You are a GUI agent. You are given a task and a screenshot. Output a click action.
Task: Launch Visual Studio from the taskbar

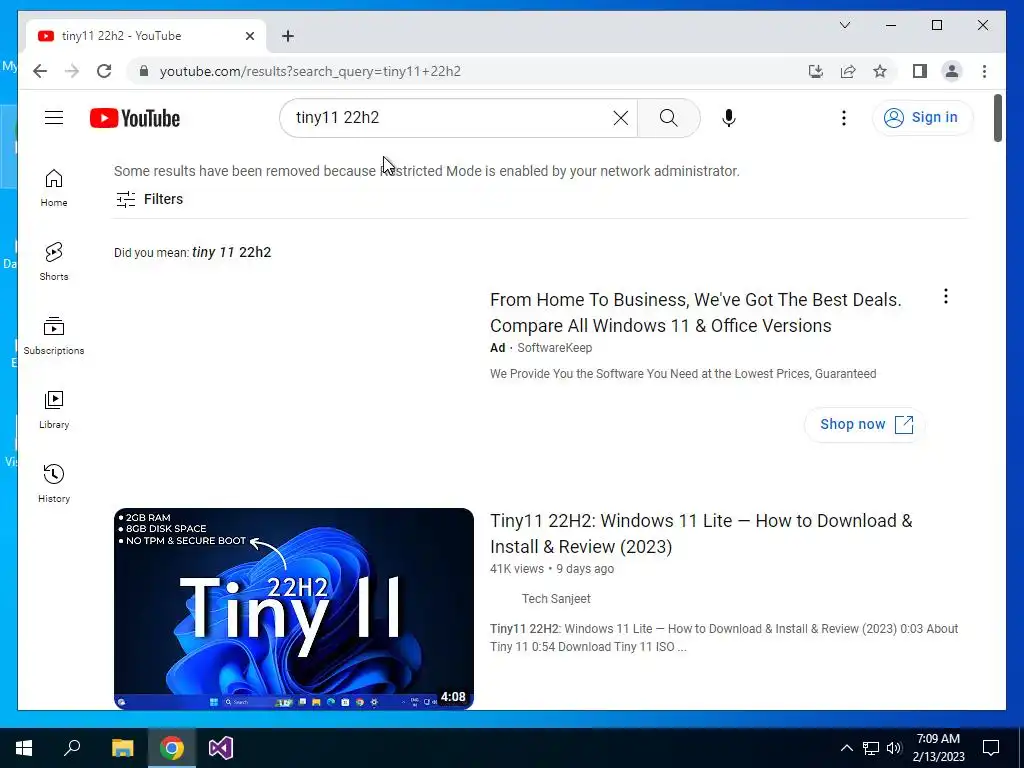221,748
